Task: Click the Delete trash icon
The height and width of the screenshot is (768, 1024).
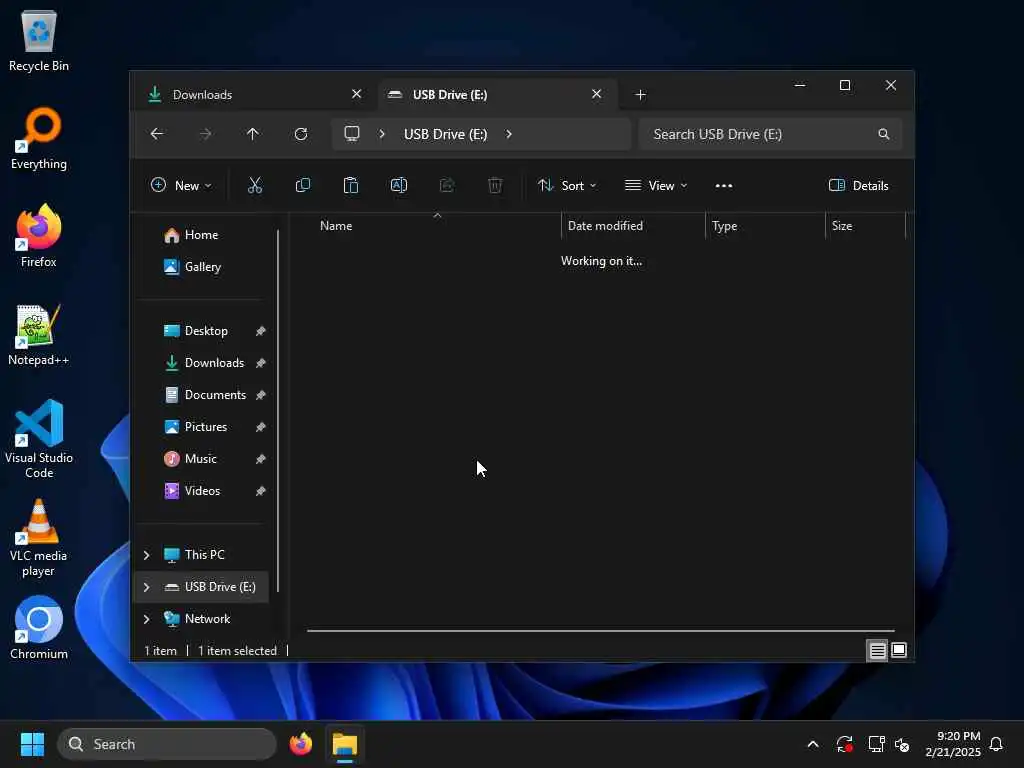Action: (495, 185)
